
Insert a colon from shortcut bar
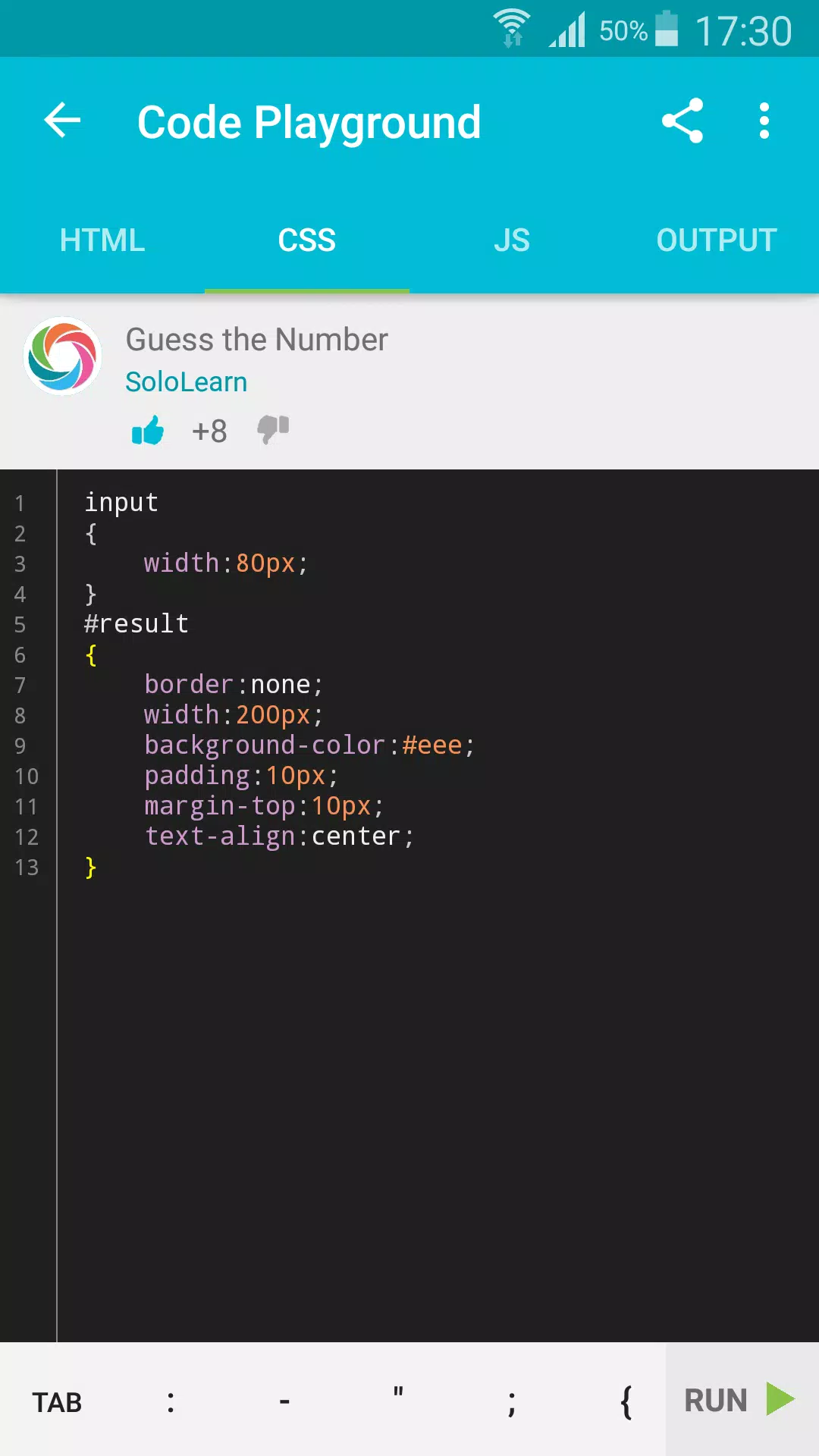[x=171, y=1402]
